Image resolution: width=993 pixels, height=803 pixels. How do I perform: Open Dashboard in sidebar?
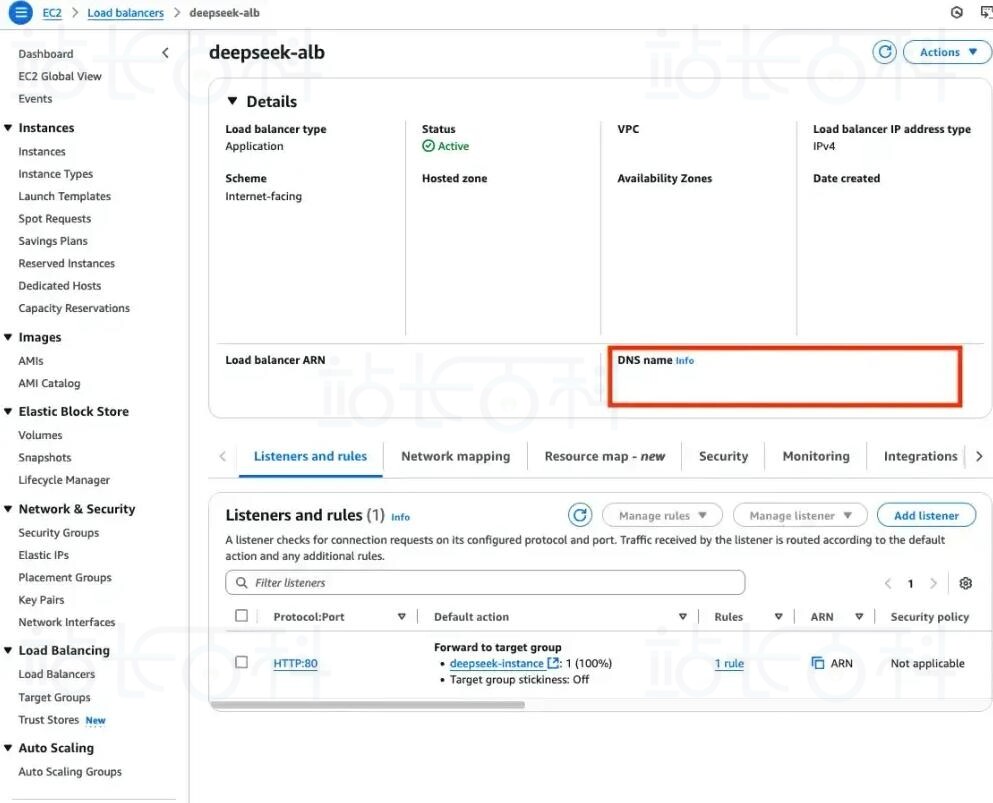coord(46,54)
